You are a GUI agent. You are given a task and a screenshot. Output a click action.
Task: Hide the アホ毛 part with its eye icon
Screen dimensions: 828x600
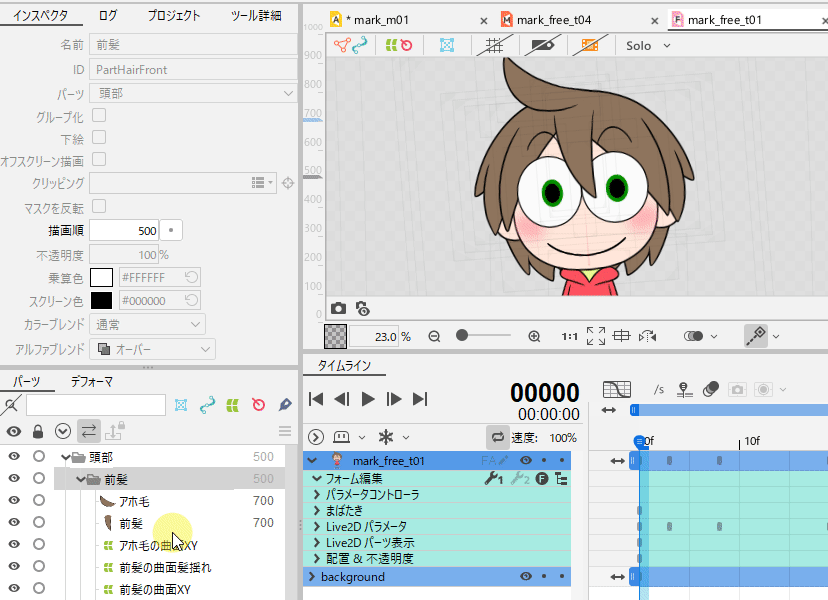click(14, 501)
